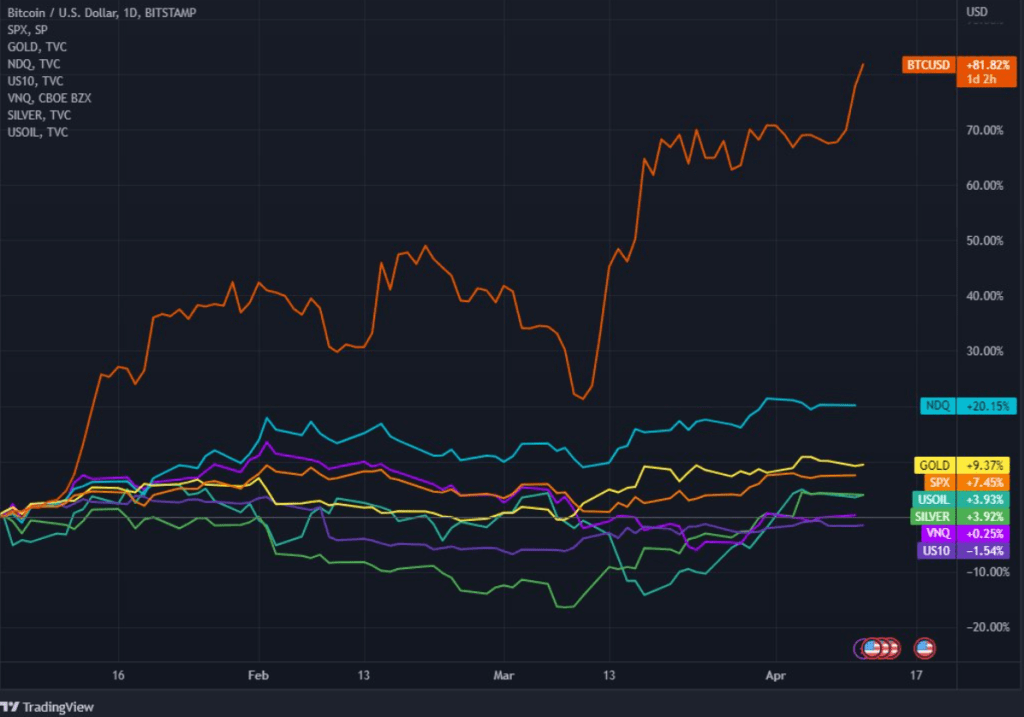The width and height of the screenshot is (1024, 717).
Task: Click the orange SPX symbol label
Action: pyautogui.click(x=939, y=482)
